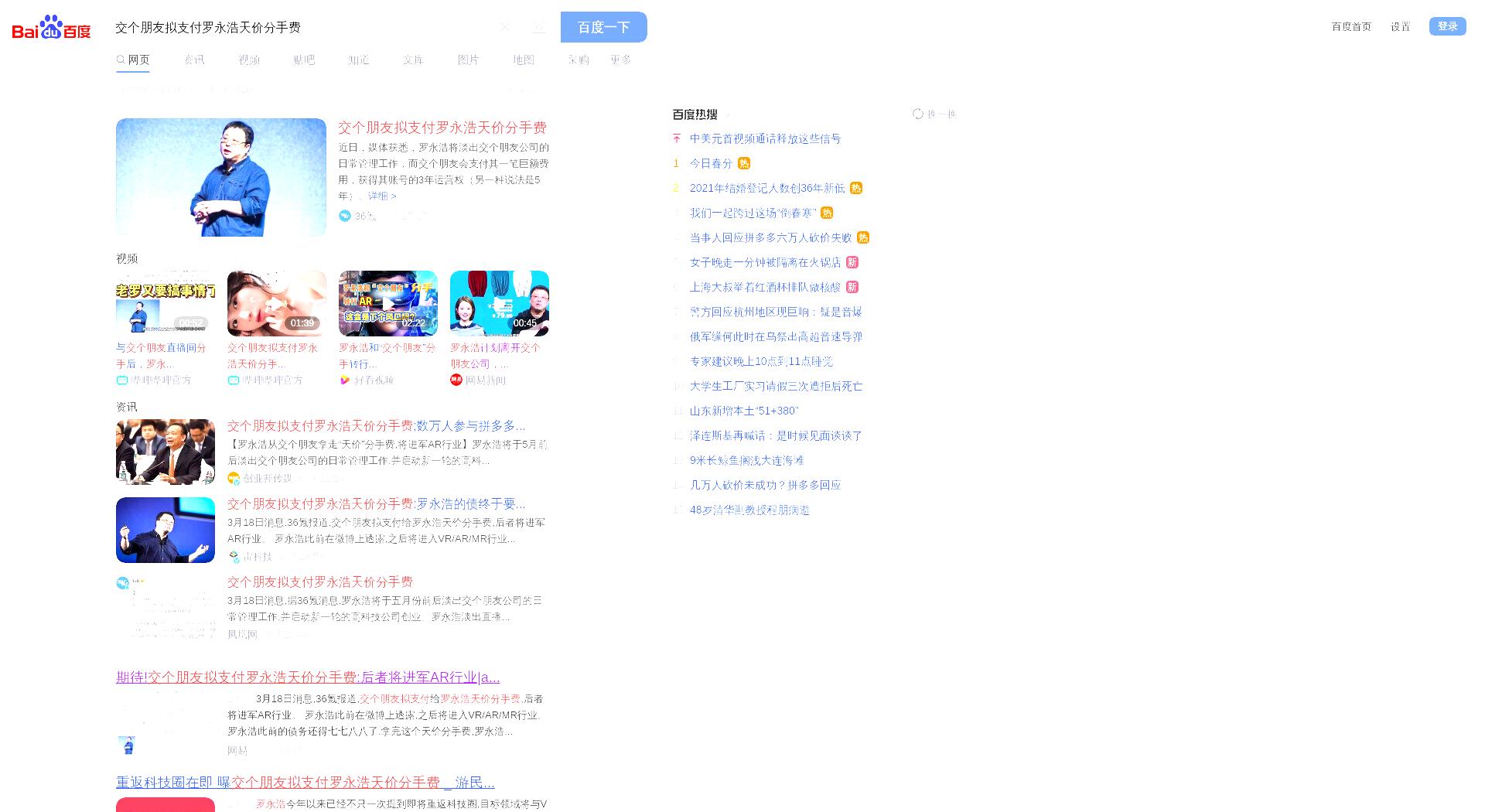Click hot search 9米长鲸鱼搁浅大连海滩
1485x812 pixels.
point(746,460)
